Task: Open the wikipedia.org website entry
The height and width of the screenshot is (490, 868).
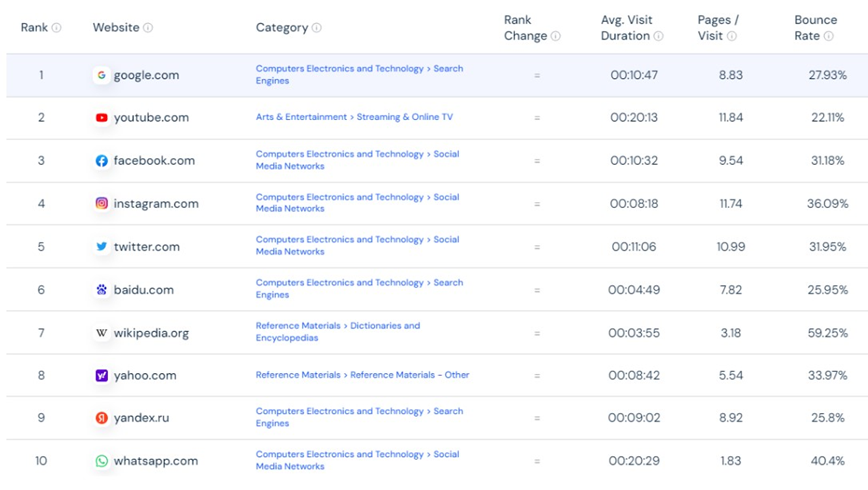Action: point(151,333)
